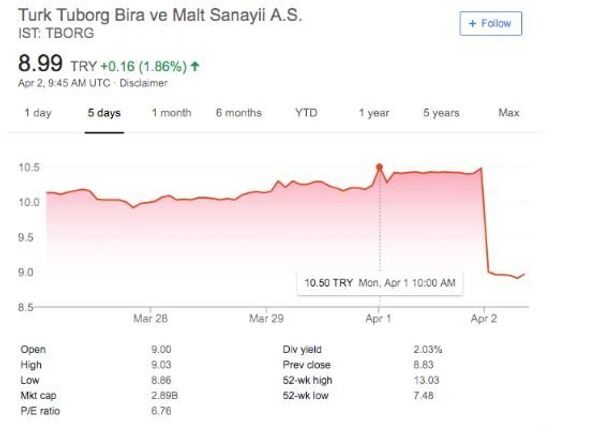Click the 10.50 TRY chart tooltip
This screenshot has width=600, height=435.
(380, 284)
